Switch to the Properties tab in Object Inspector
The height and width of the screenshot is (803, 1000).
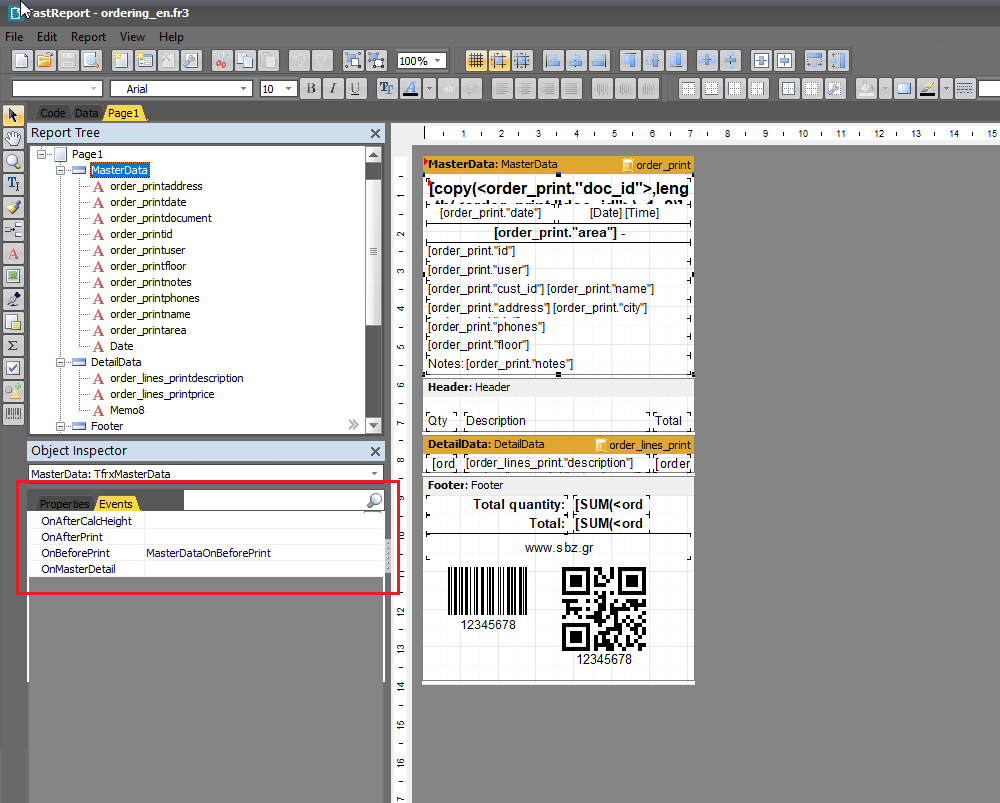[x=64, y=504]
